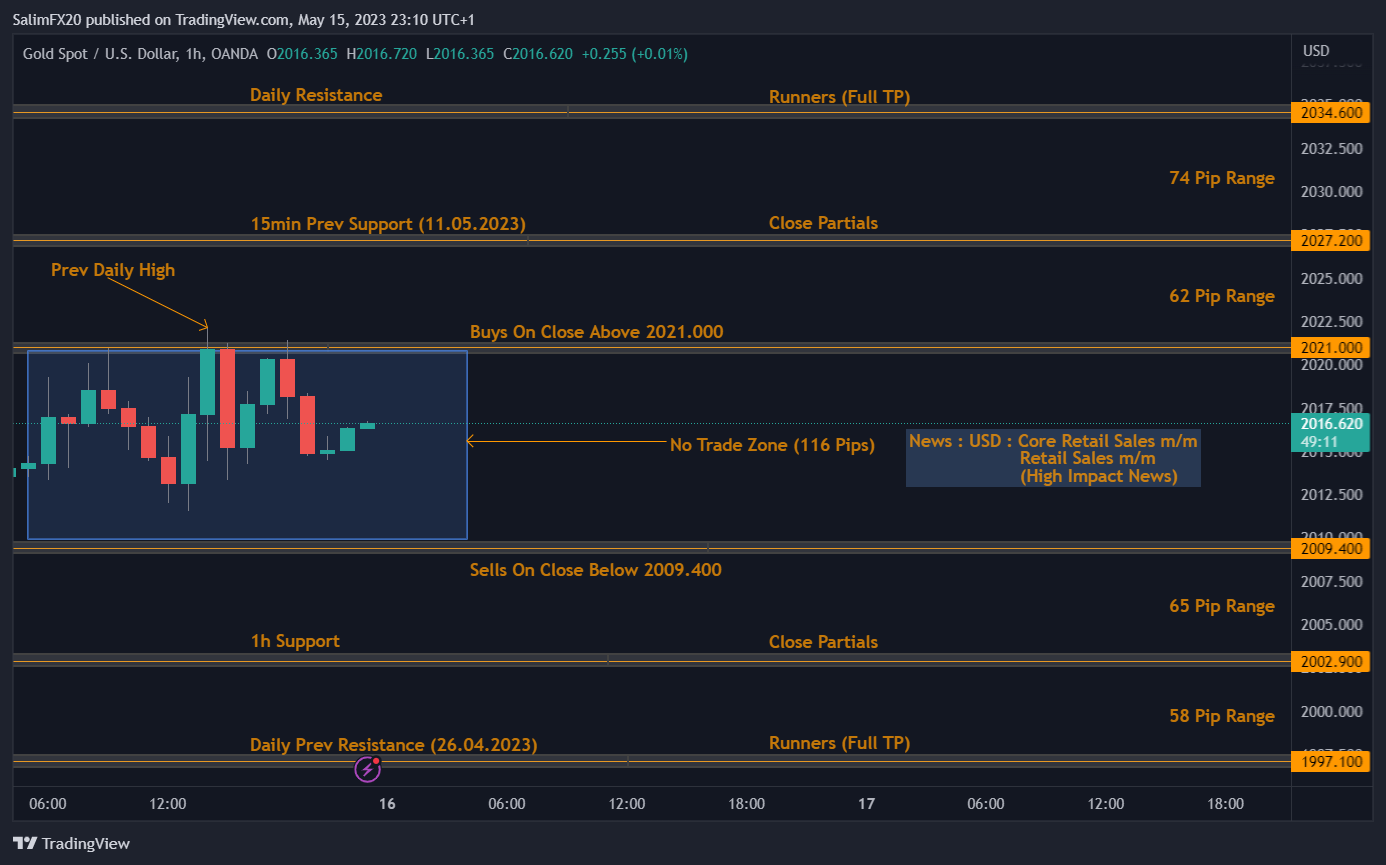The height and width of the screenshot is (865, 1386).
Task: Select the Sells On Close Below 2009.400 text
Action: [x=596, y=569]
